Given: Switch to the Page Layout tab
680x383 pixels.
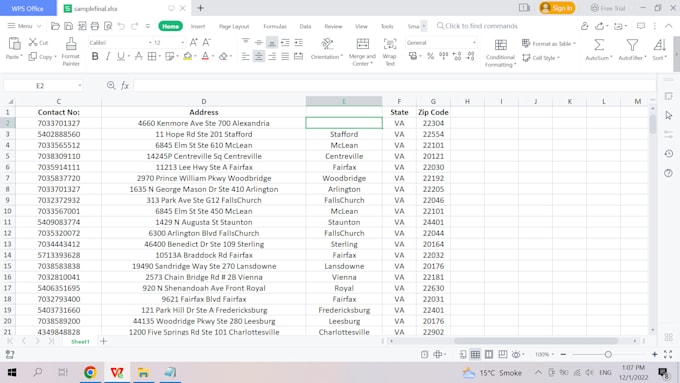Looking at the screenshot, I should pyautogui.click(x=234, y=26).
